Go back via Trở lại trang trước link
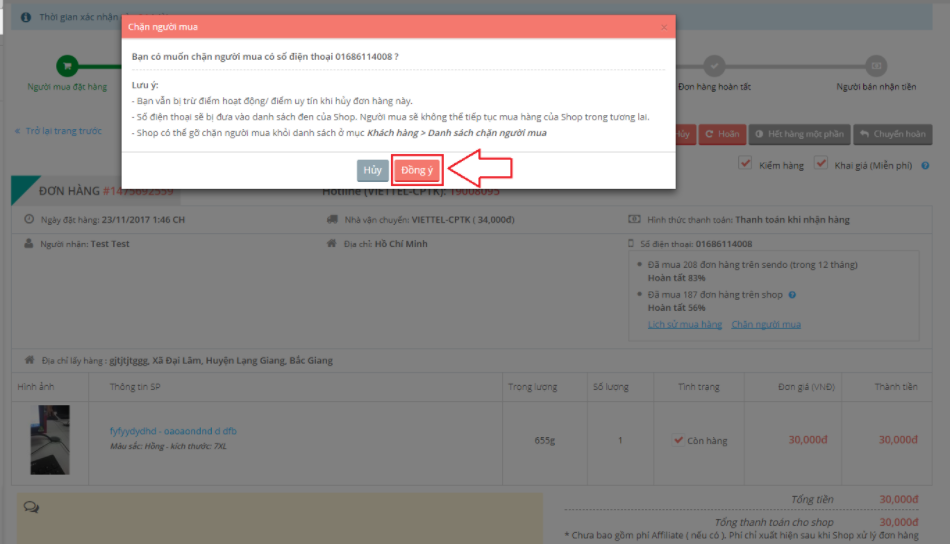The width and height of the screenshot is (950, 545). click(x=58, y=131)
